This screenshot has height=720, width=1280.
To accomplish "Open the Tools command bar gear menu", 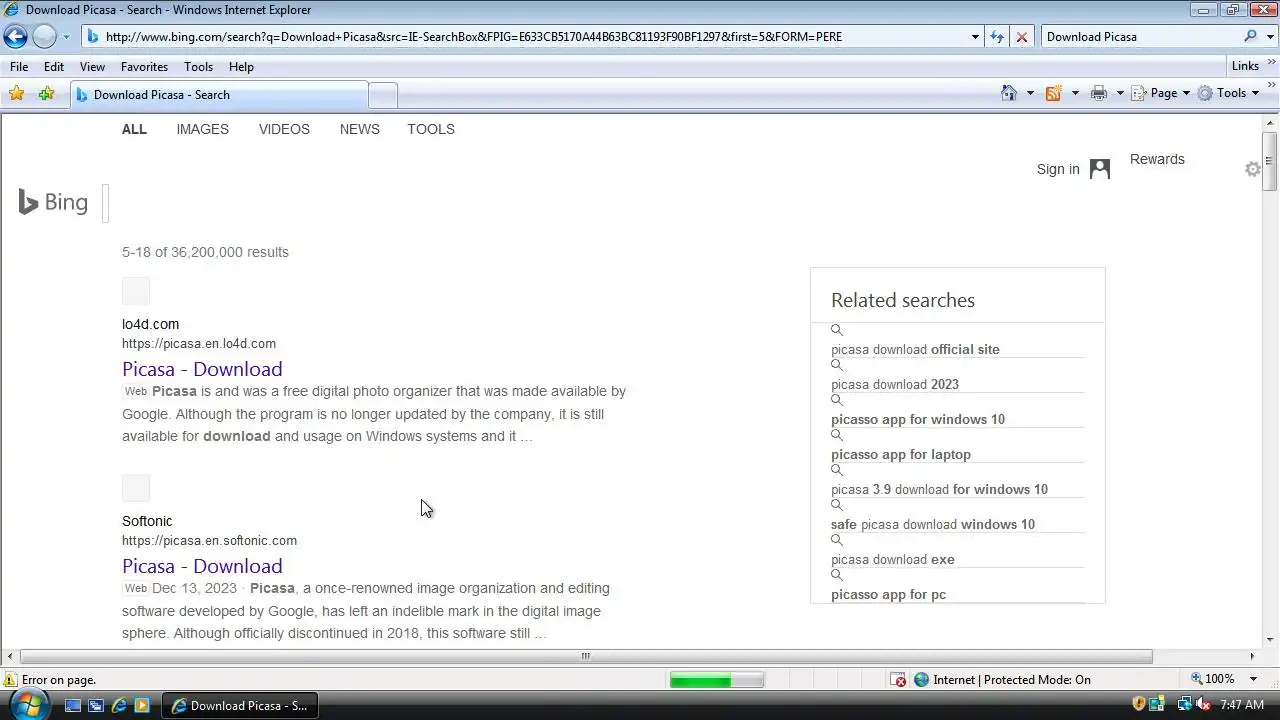I will tap(1229, 93).
